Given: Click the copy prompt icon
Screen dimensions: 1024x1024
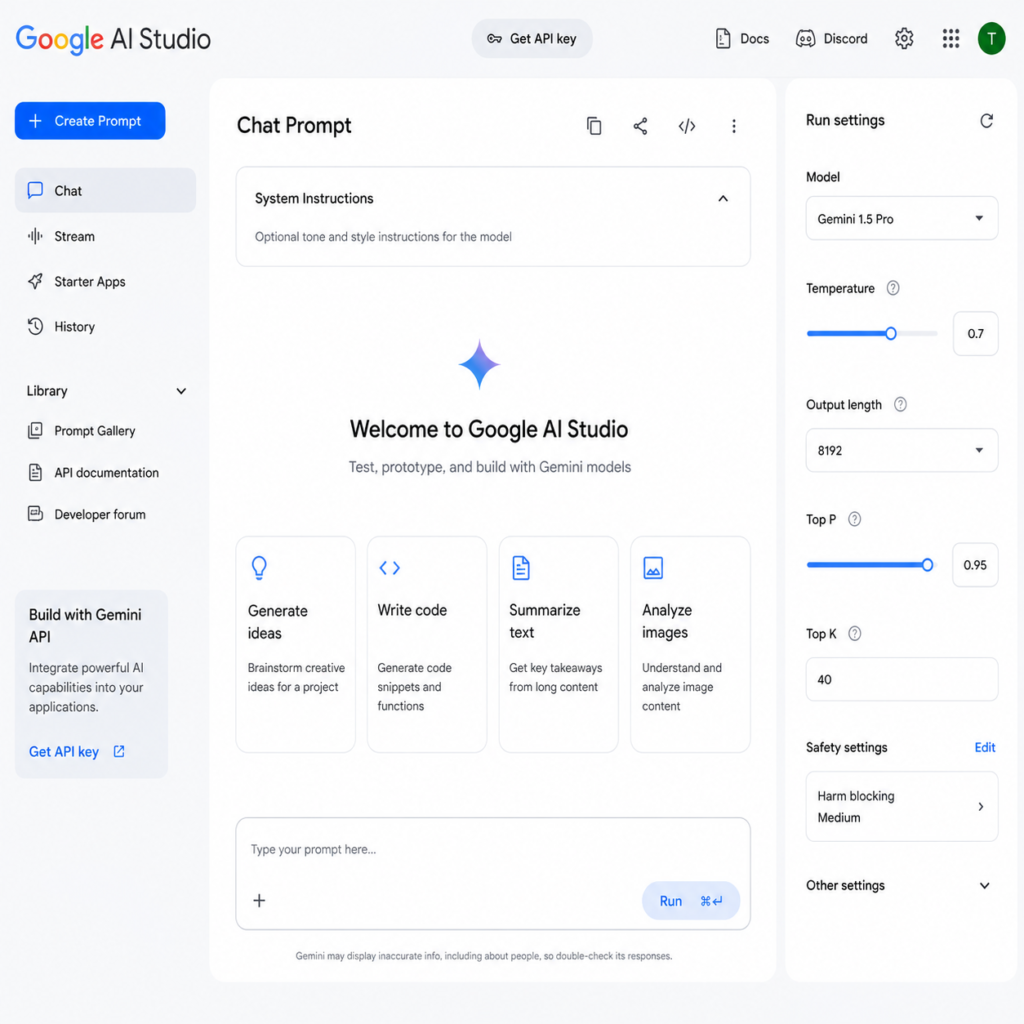Looking at the screenshot, I should coord(594,125).
